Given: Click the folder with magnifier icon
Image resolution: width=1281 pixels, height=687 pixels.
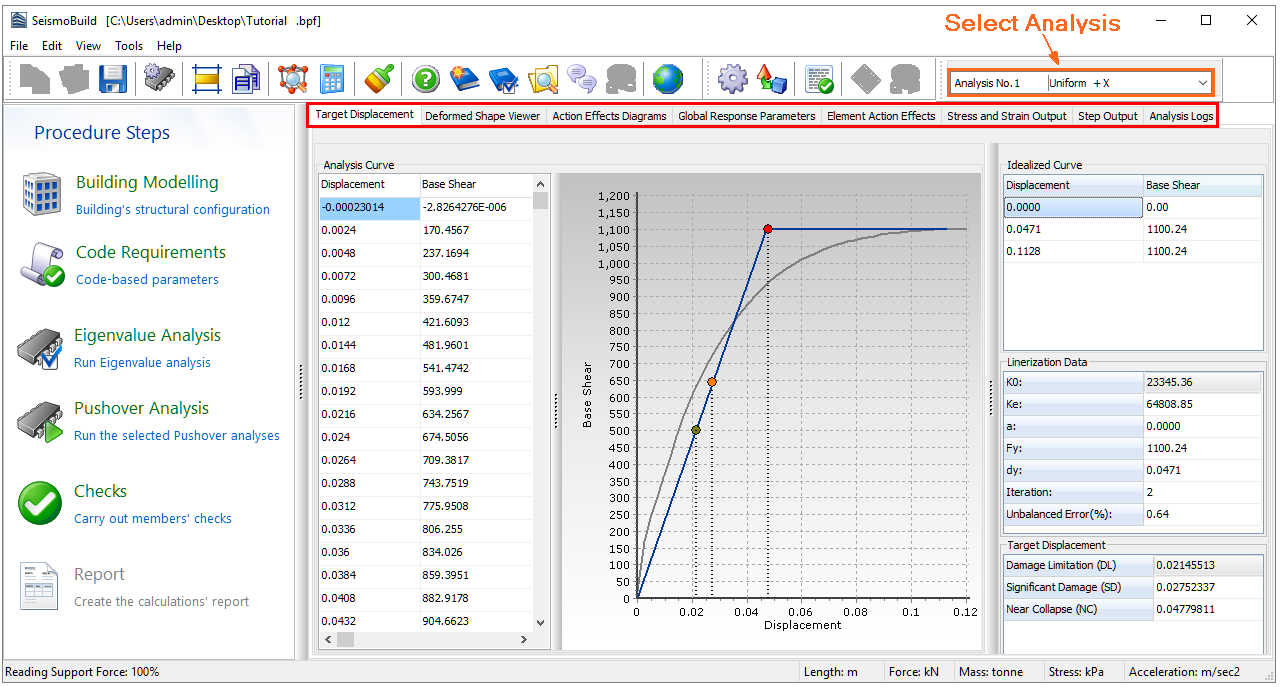Looking at the screenshot, I should coord(543,79).
